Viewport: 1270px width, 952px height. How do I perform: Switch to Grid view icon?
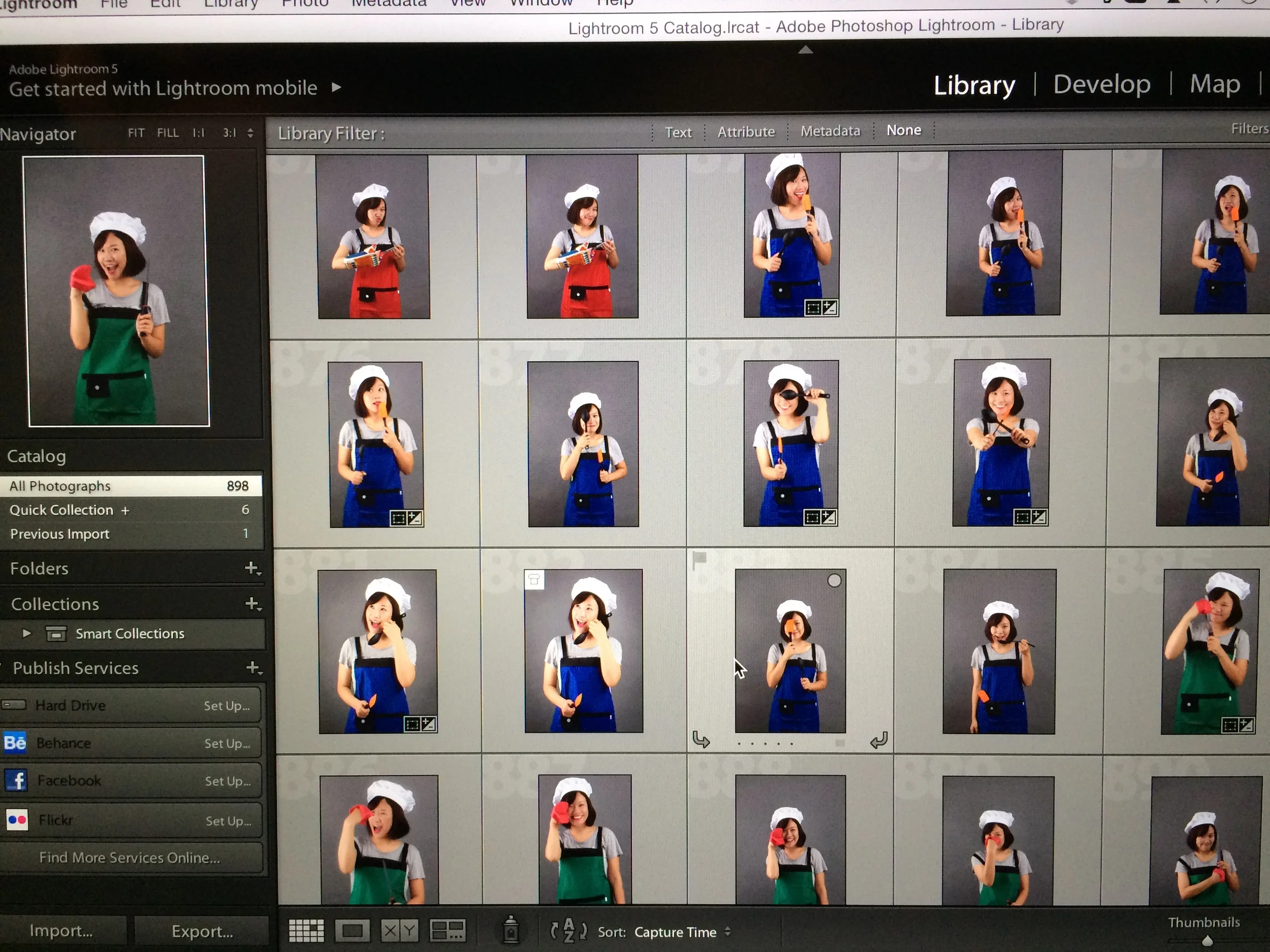click(306, 930)
